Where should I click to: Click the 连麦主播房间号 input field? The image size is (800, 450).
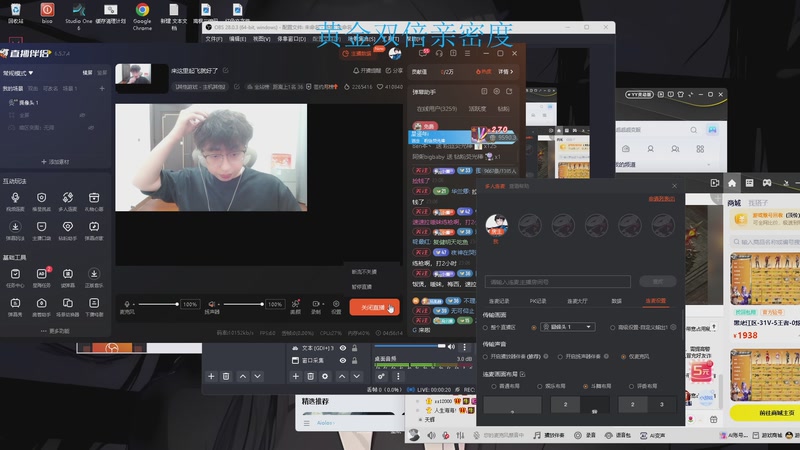(x=558, y=282)
